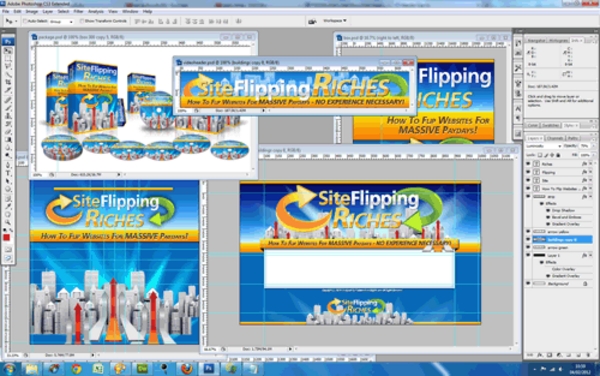
Task: Collapse effects arrow on strip layer
Action: (591, 196)
